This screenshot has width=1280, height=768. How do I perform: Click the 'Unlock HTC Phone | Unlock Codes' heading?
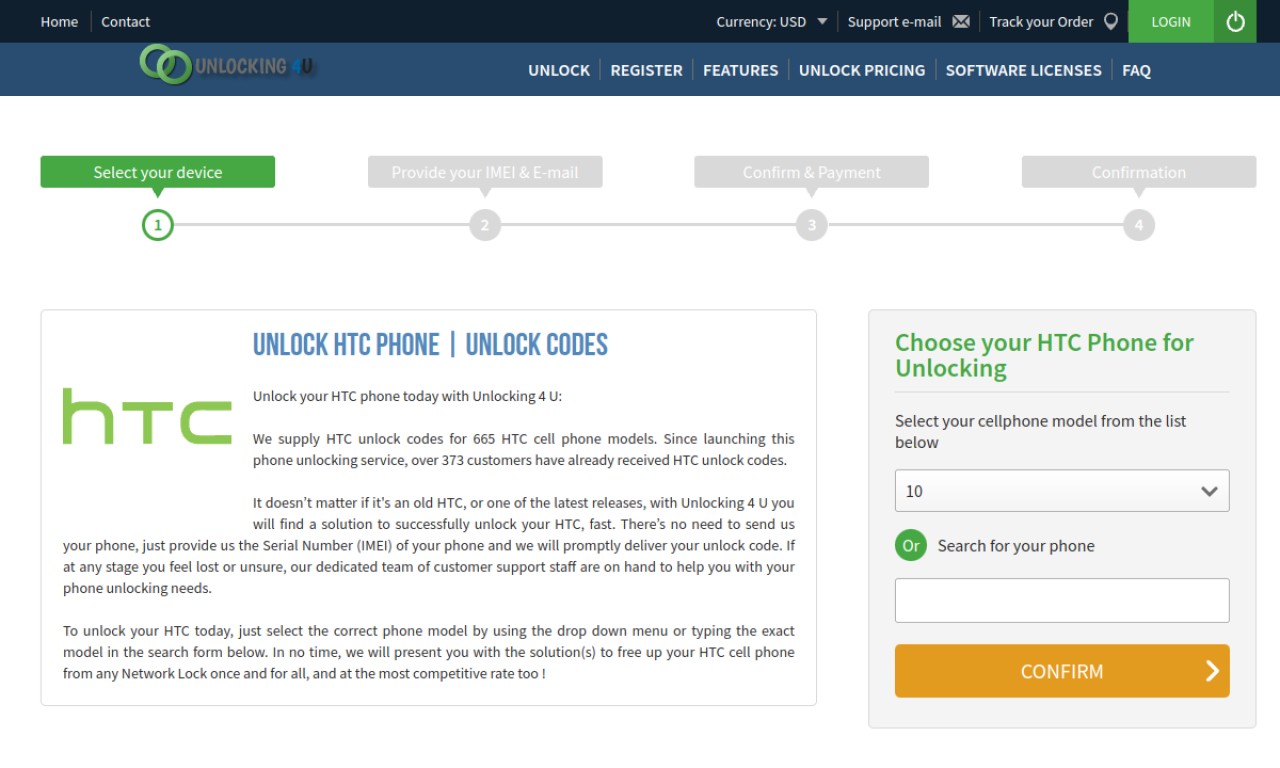tap(430, 345)
